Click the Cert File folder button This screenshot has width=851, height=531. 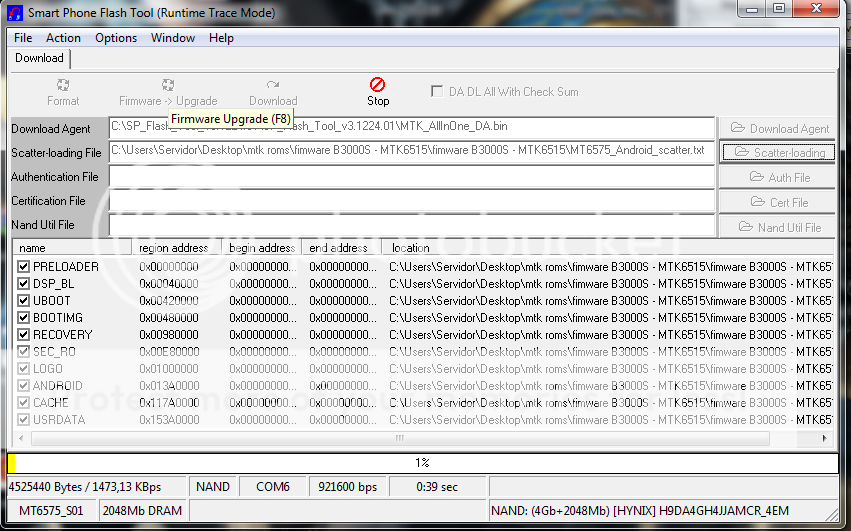point(778,202)
